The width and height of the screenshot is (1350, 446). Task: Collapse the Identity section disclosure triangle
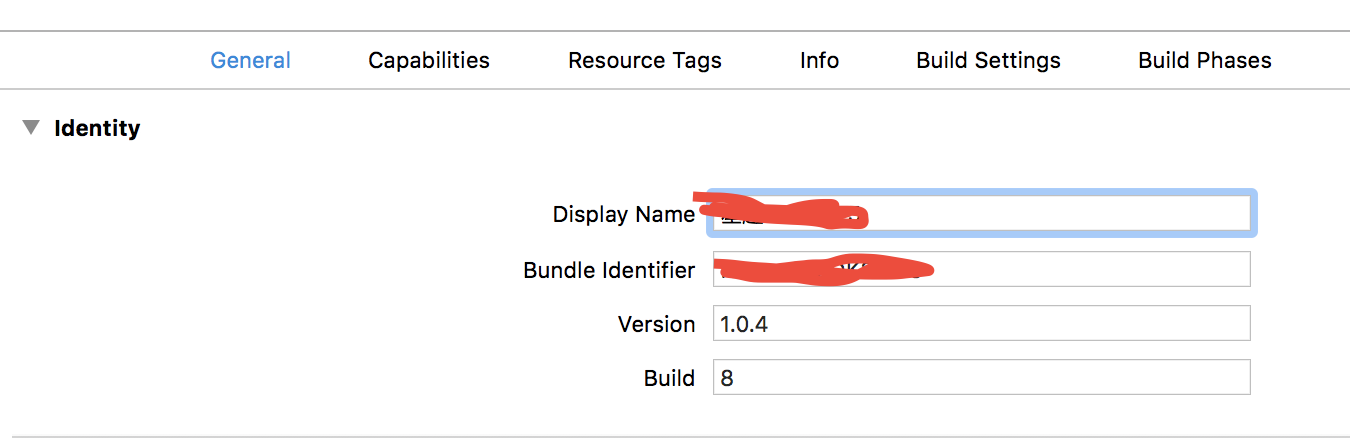32,128
